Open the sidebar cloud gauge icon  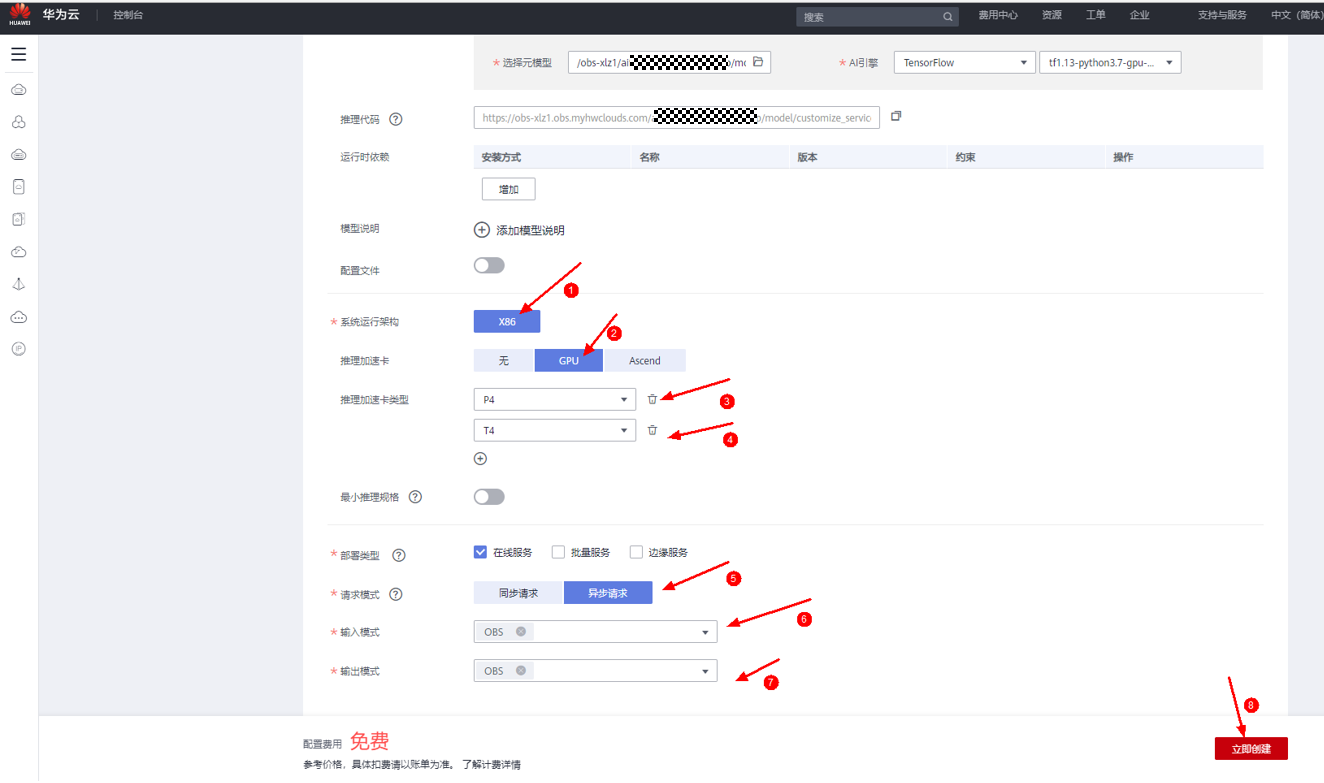pos(18,252)
